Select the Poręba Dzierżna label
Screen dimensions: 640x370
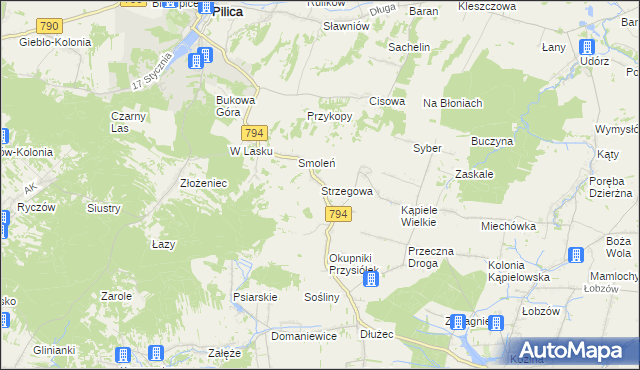click(611, 187)
